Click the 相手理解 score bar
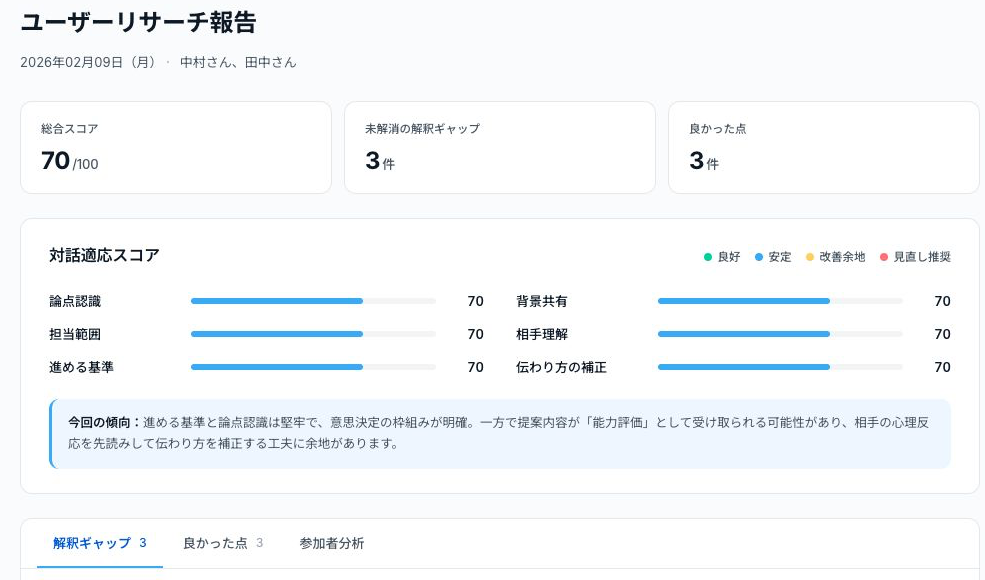The height and width of the screenshot is (580, 985). tap(780, 334)
